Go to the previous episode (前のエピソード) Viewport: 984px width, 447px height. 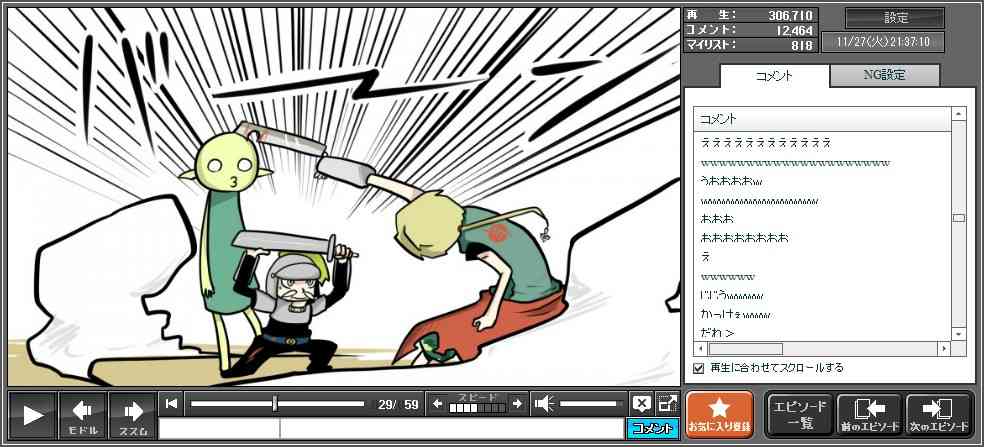point(869,414)
